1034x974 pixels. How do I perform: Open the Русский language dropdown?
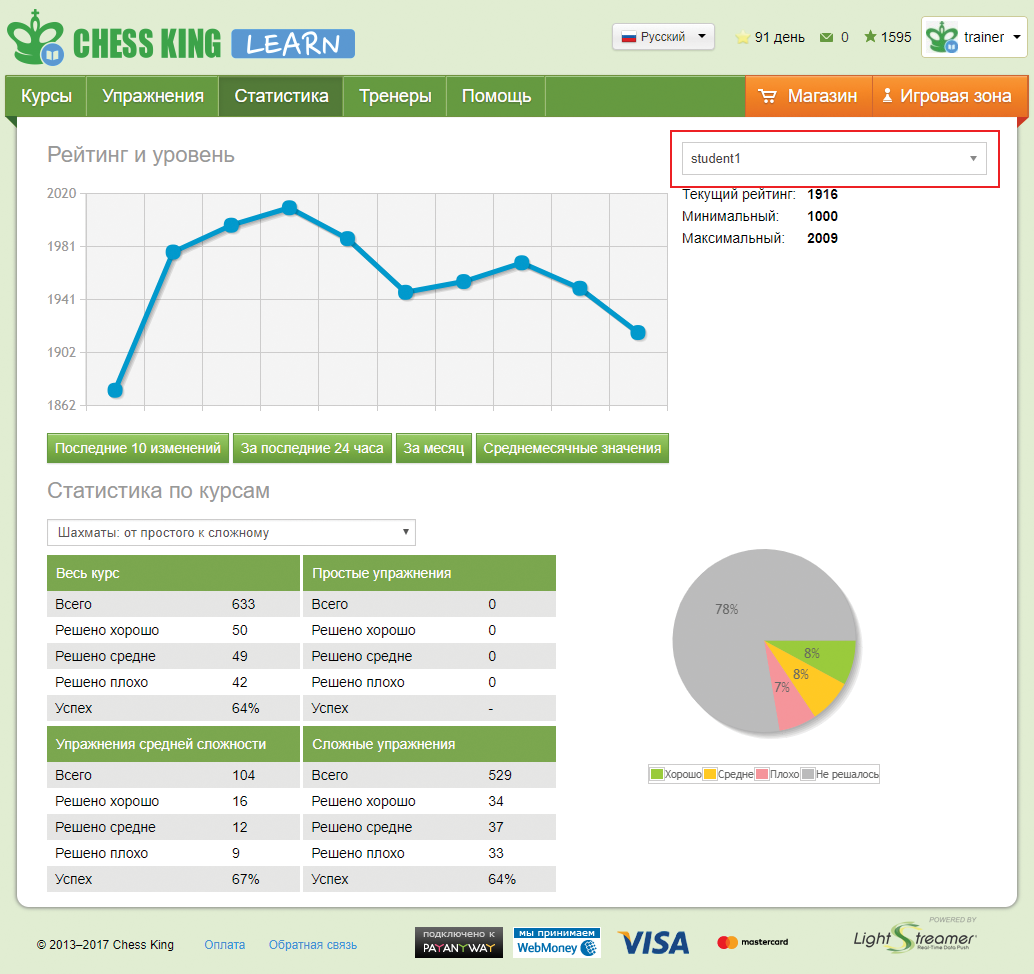pyautogui.click(x=663, y=37)
